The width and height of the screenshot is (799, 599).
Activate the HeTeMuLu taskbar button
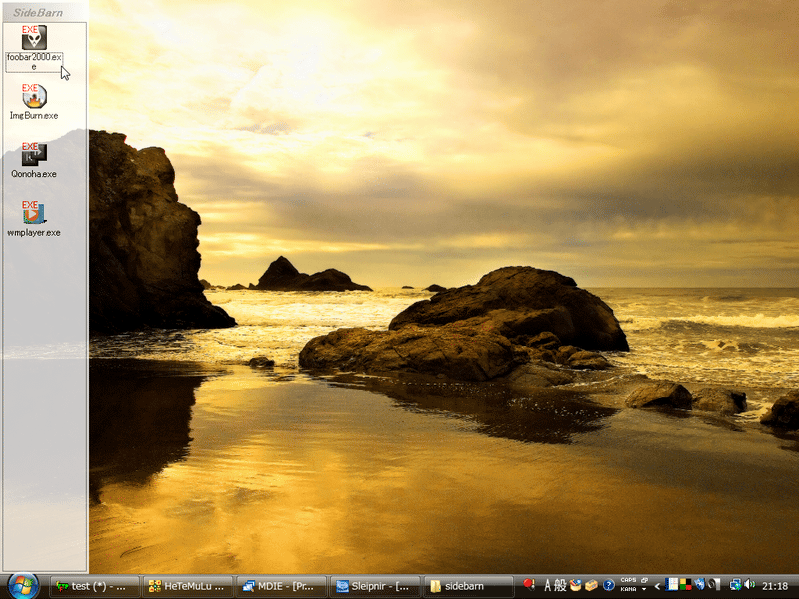pos(188,586)
